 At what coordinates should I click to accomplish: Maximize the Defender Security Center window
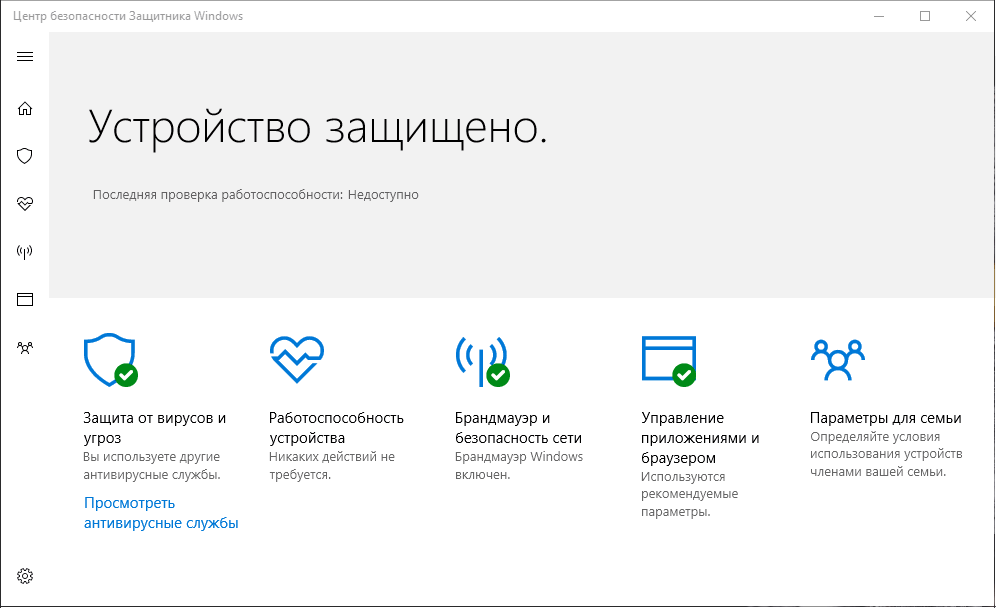925,16
